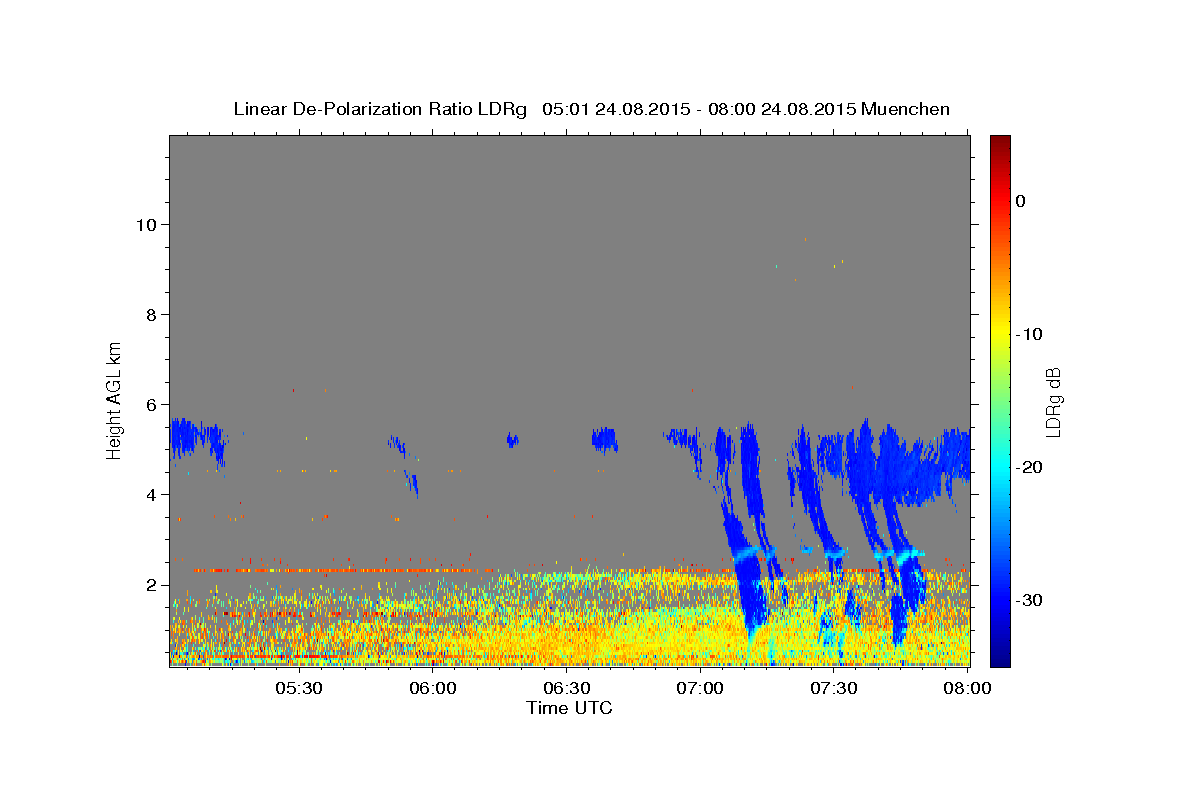Click the height tick label '4'
This screenshot has width=1200, height=800.
point(152,494)
